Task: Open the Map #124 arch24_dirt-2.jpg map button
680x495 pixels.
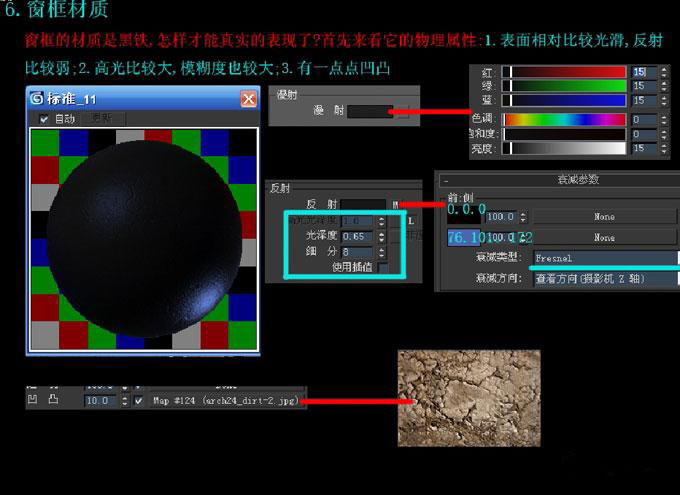Action: pos(226,400)
